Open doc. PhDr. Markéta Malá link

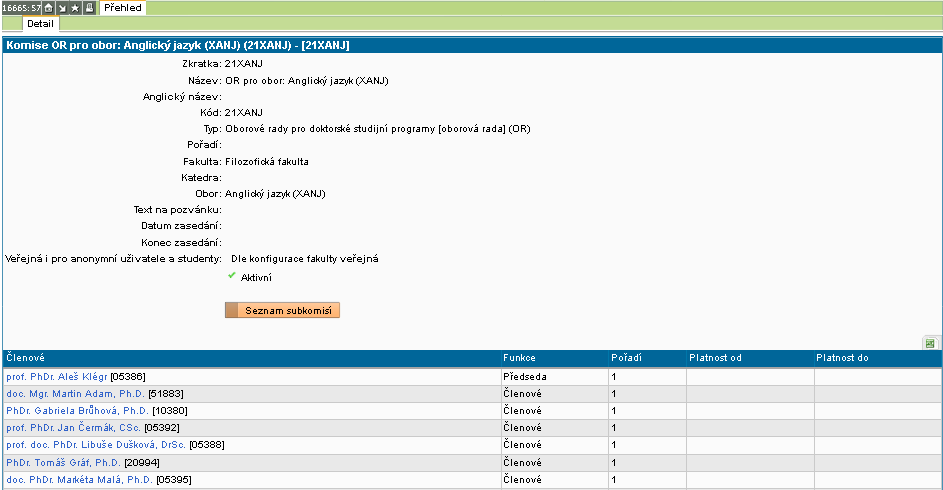click(80, 479)
